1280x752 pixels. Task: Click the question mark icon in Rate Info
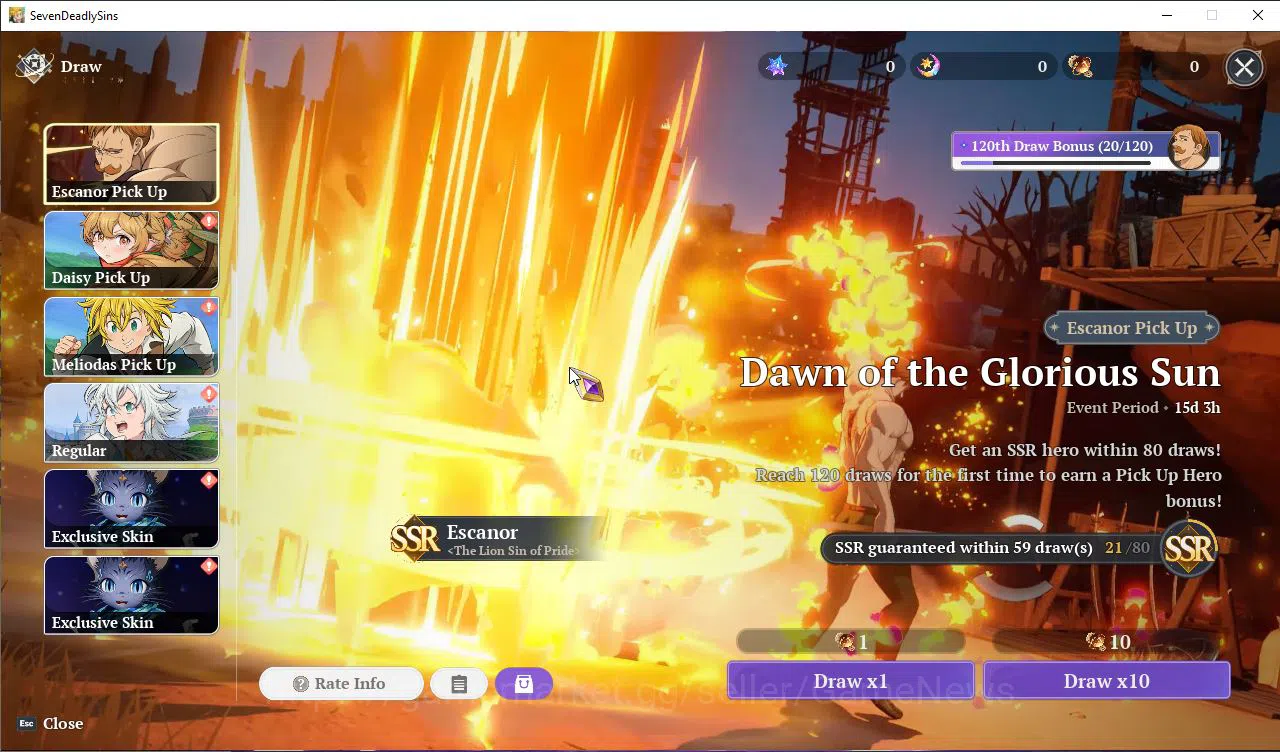point(300,684)
